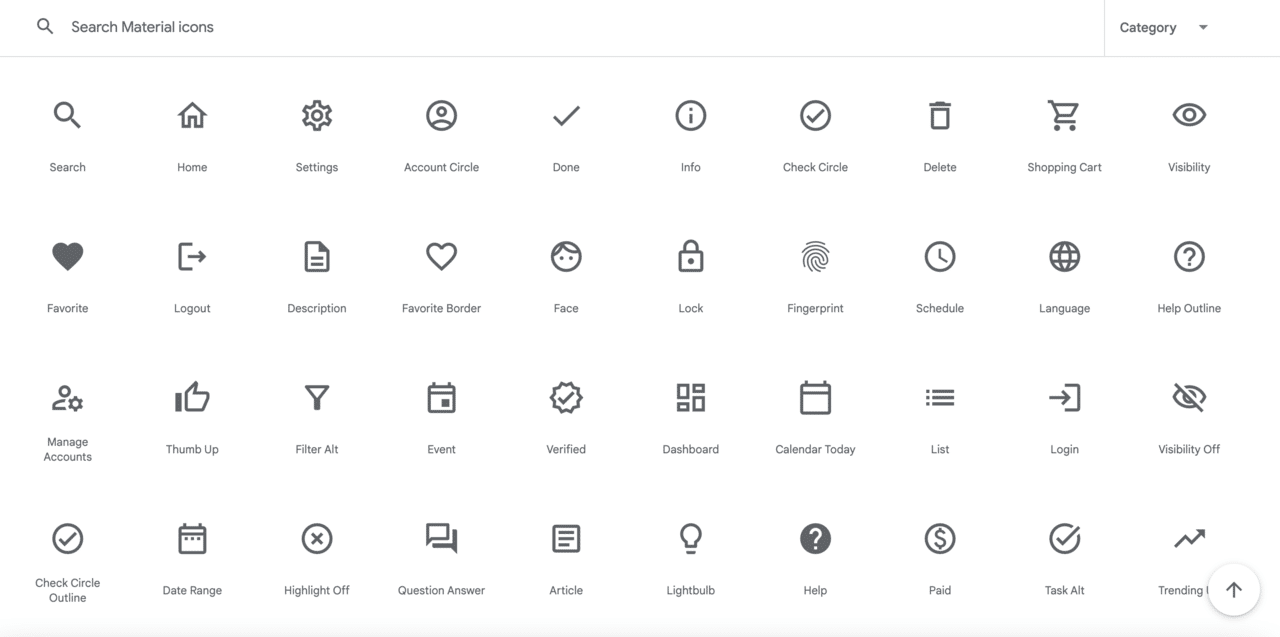This screenshot has width=1280, height=637.
Task: Select the Fingerprint icon
Action: [x=815, y=256]
